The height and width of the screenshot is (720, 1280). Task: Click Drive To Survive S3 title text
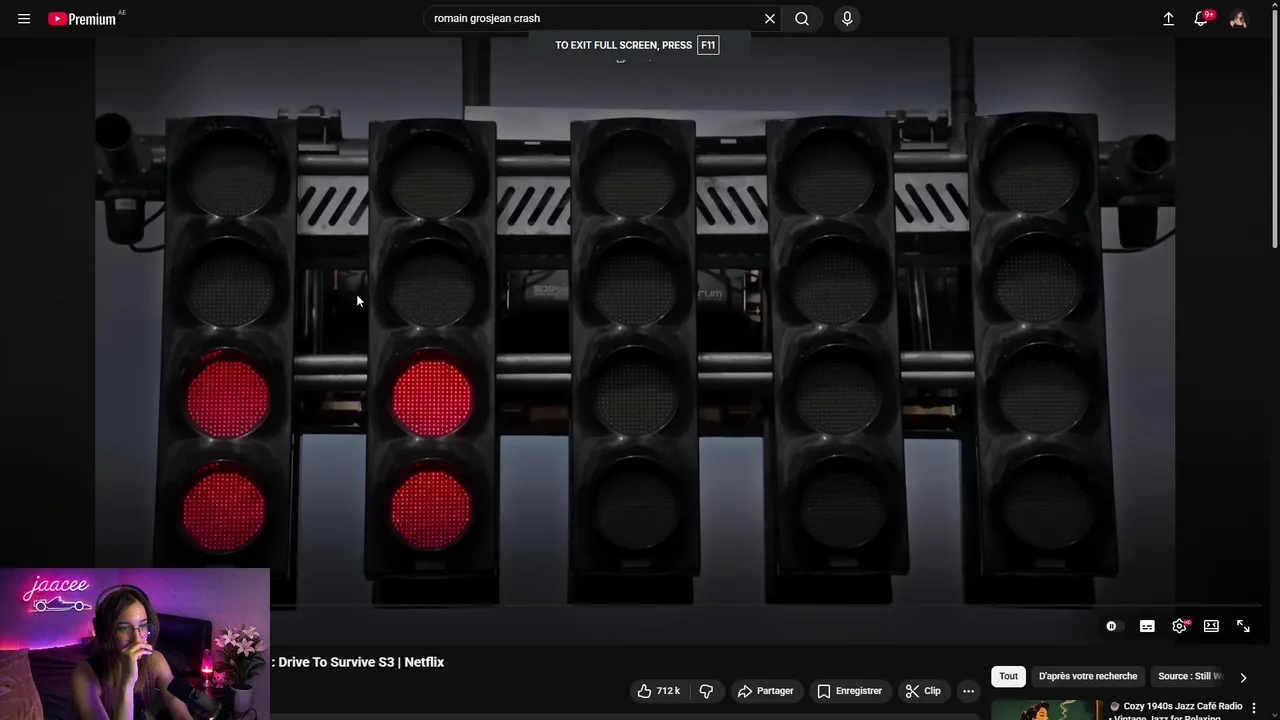point(361,662)
